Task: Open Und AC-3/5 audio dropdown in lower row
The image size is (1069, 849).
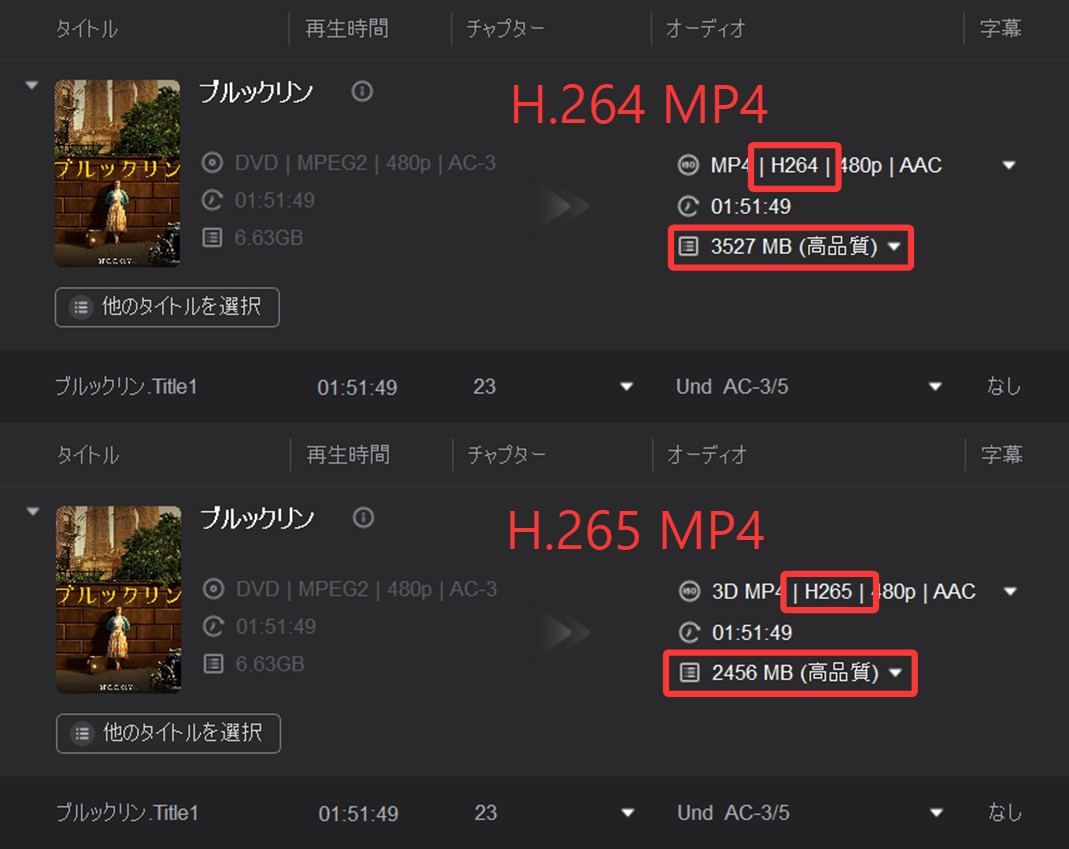Action: pyautogui.click(x=936, y=813)
